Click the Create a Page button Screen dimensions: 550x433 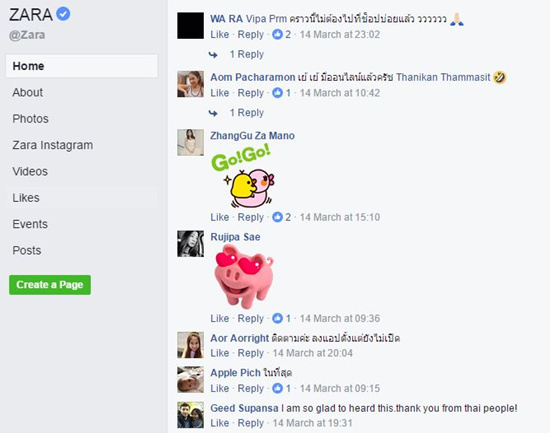(50, 285)
